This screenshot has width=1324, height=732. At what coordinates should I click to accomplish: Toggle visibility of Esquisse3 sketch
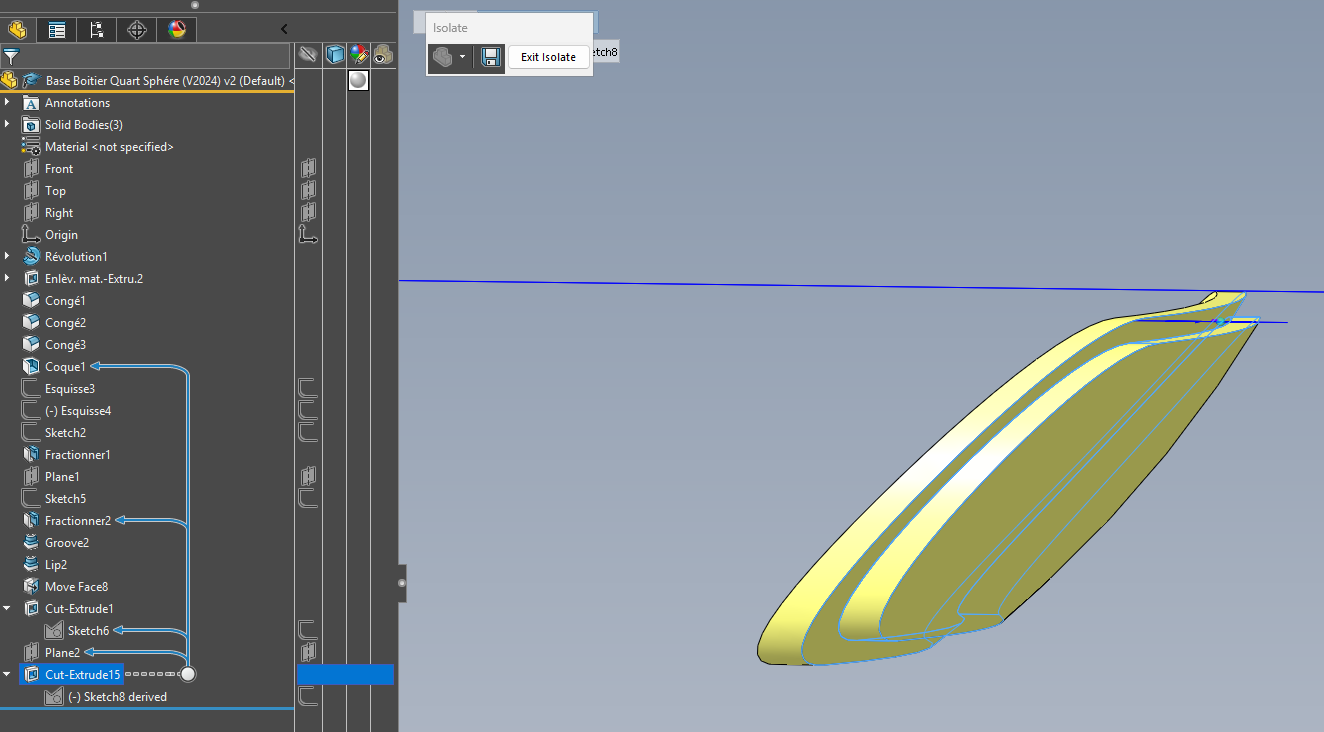point(309,389)
